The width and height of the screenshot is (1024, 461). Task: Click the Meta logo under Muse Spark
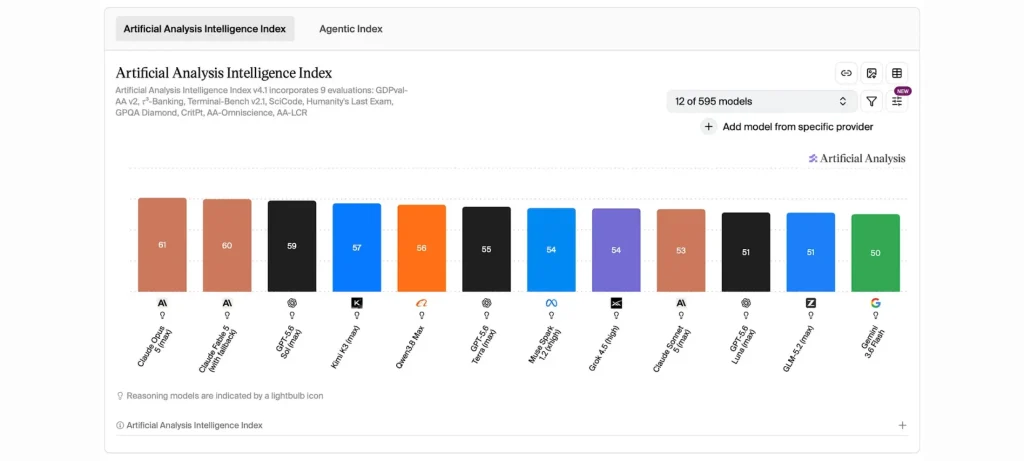tap(551, 303)
